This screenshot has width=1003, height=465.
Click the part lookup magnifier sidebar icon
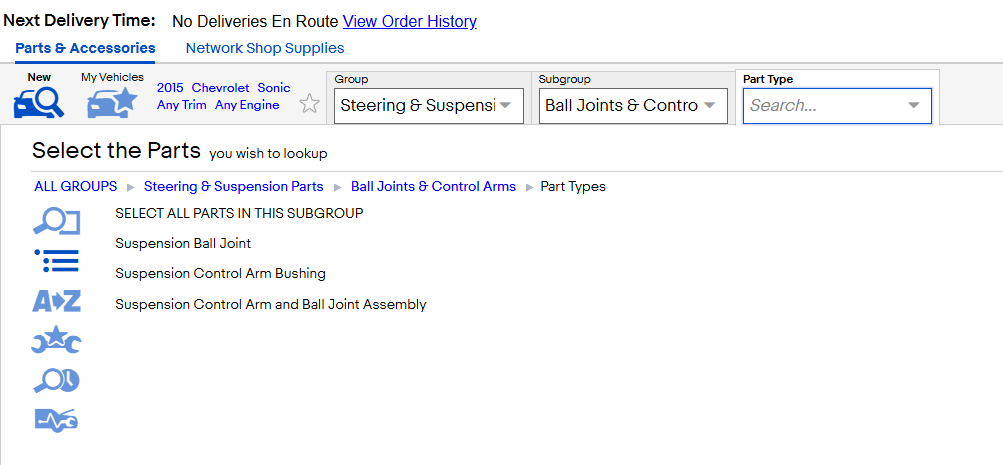56,221
